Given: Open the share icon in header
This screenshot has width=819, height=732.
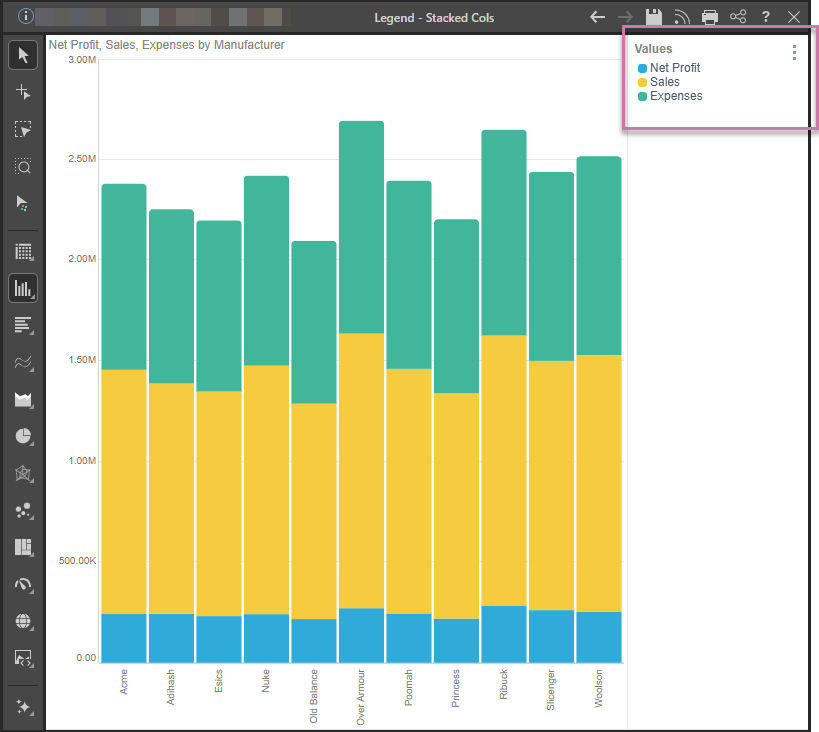Looking at the screenshot, I should tap(738, 17).
